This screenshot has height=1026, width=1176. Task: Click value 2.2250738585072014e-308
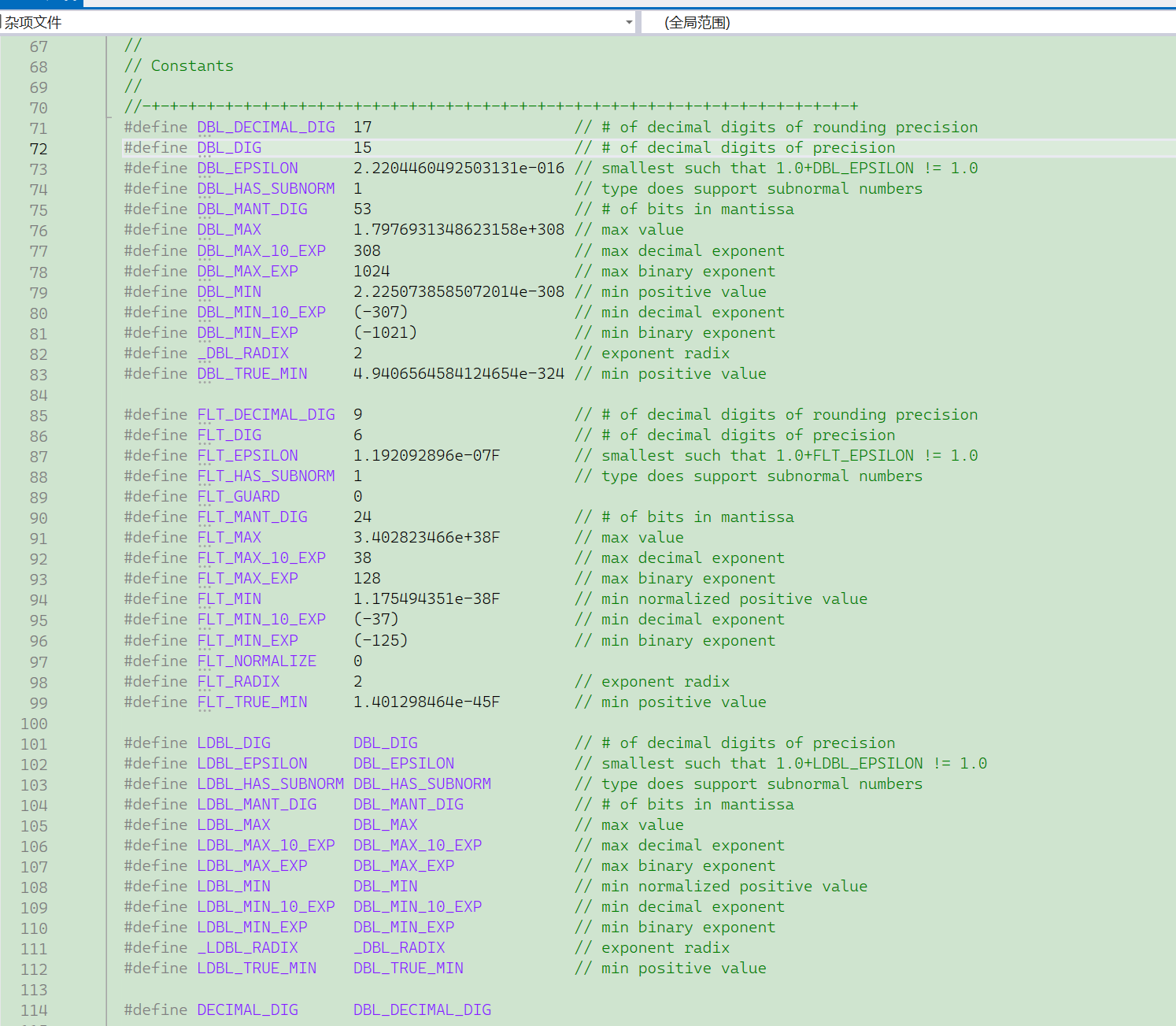point(459,291)
